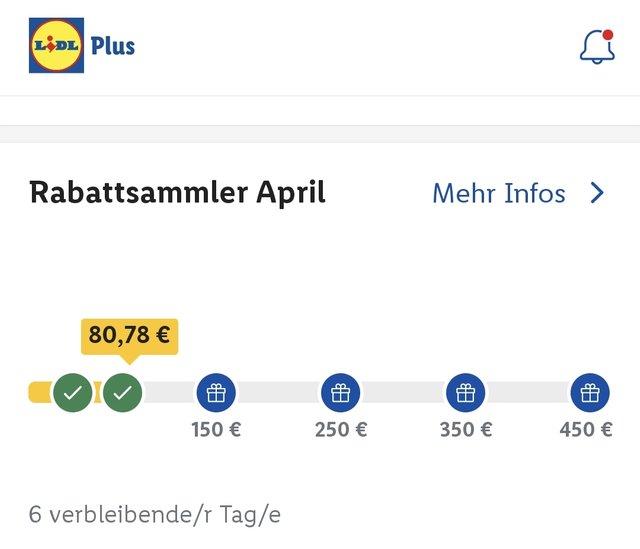This screenshot has height=549, width=640.
Task: Select the 150 € gift reward icon
Action: pos(216,393)
